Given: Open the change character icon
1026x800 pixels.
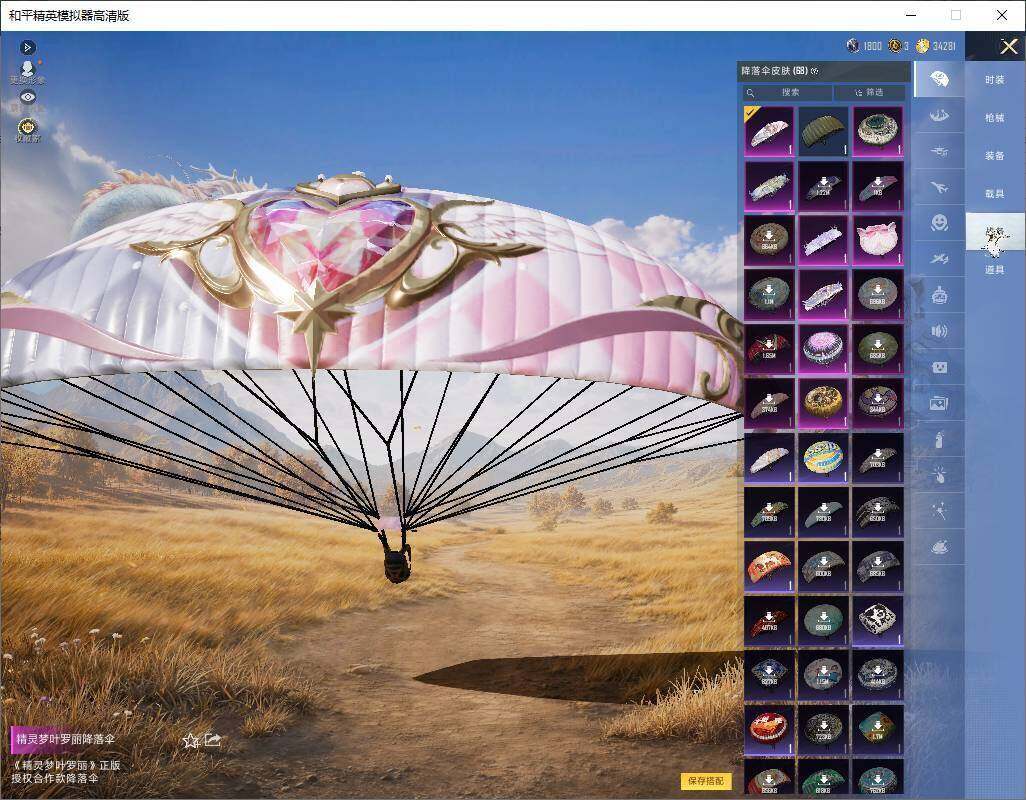Looking at the screenshot, I should tap(27, 71).
